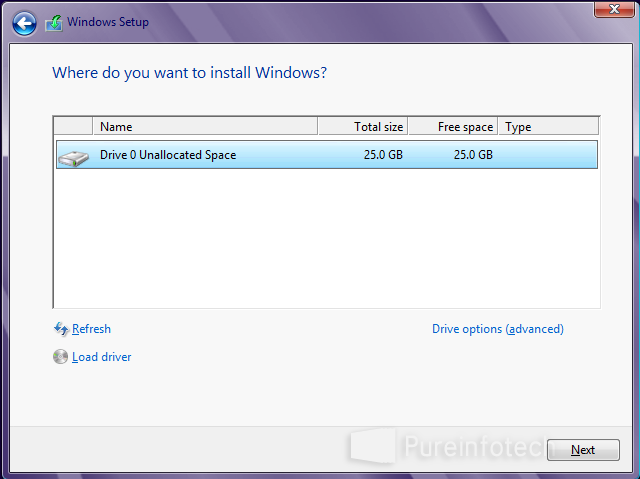The height and width of the screenshot is (479, 640).
Task: Close the Windows Setup window
Action: tap(614, 9)
